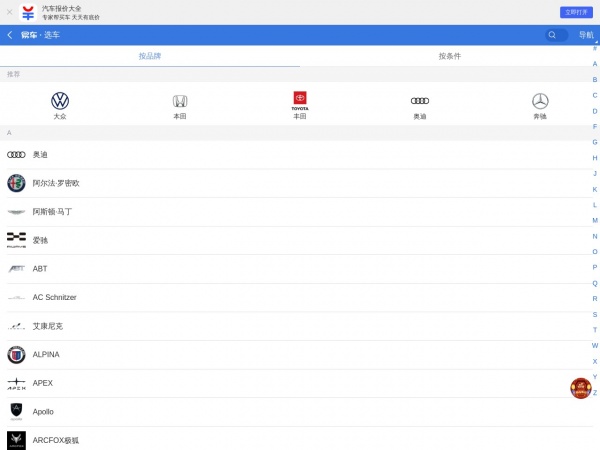Jump to letter M in index
This screenshot has height=450, width=600.
[595, 220]
